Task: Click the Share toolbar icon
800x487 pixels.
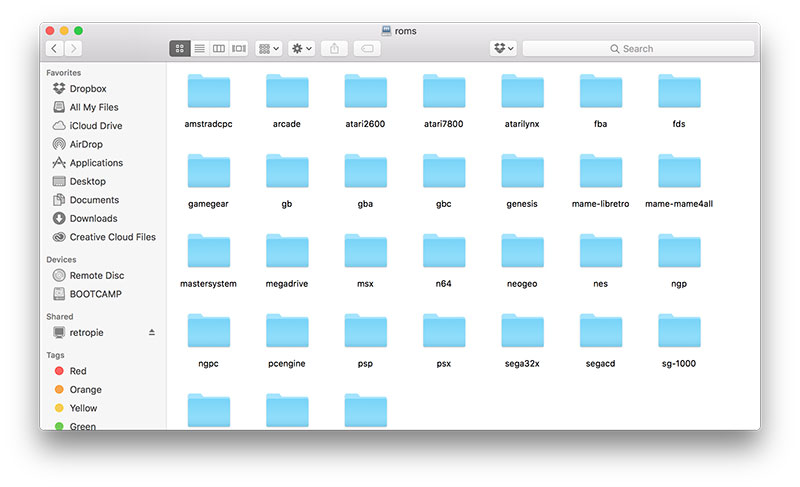Action: click(335, 48)
